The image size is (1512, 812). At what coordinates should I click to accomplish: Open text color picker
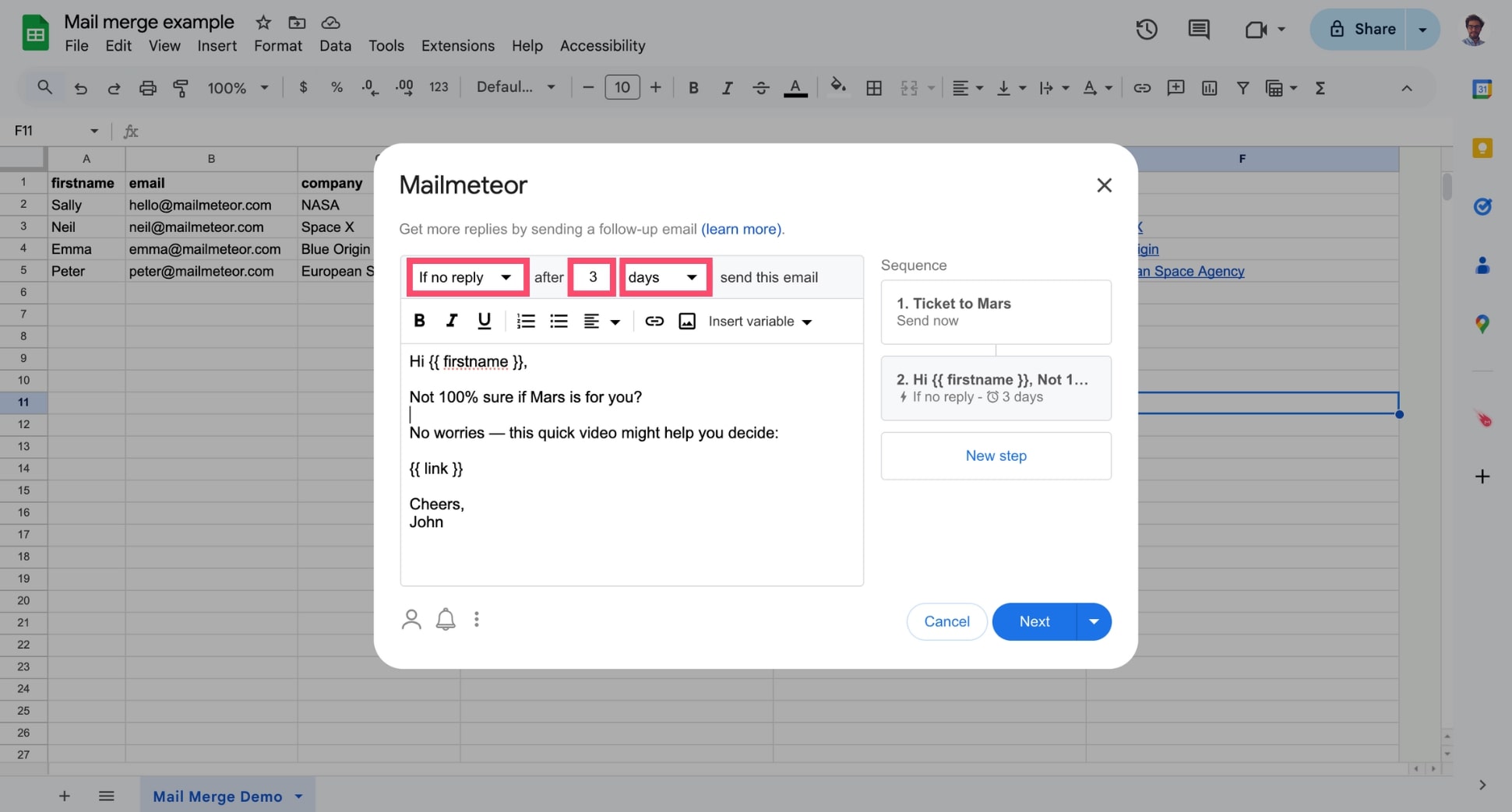(x=795, y=88)
